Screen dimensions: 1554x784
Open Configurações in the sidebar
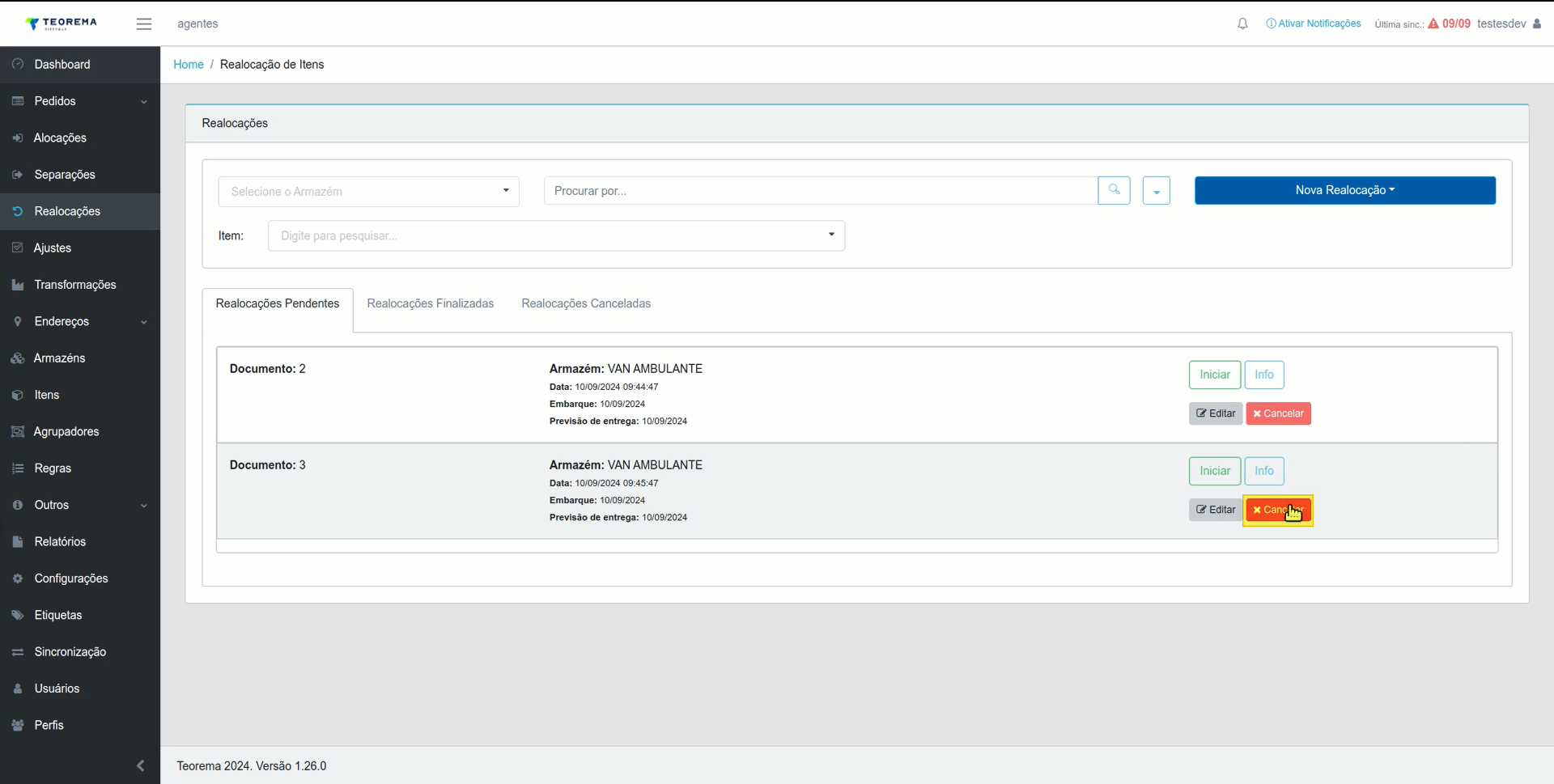point(80,578)
